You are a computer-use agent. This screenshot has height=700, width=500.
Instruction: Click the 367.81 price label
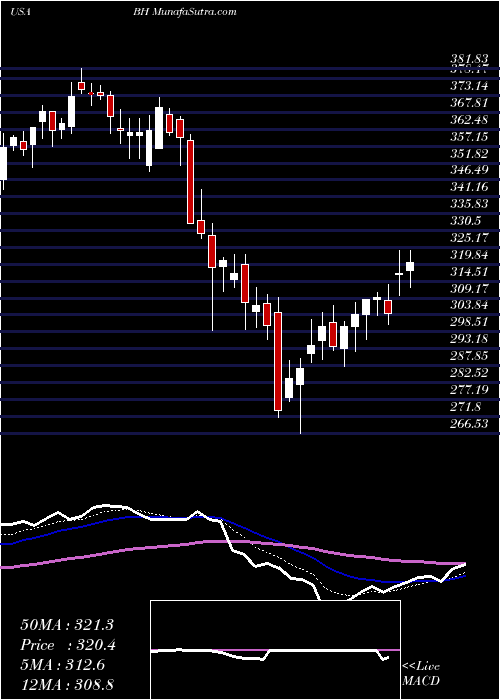click(468, 104)
